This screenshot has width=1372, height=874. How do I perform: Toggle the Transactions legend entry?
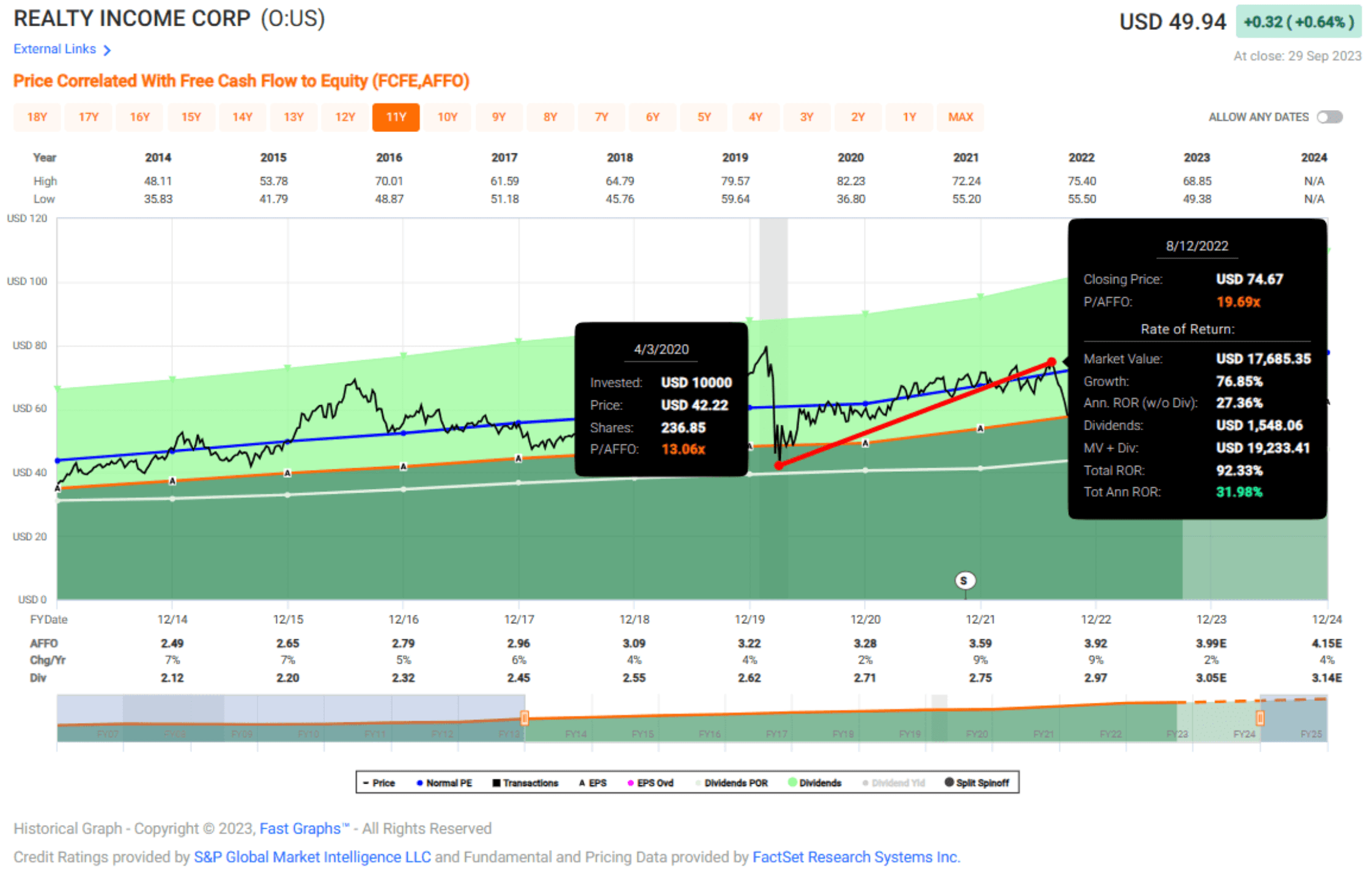(525, 783)
